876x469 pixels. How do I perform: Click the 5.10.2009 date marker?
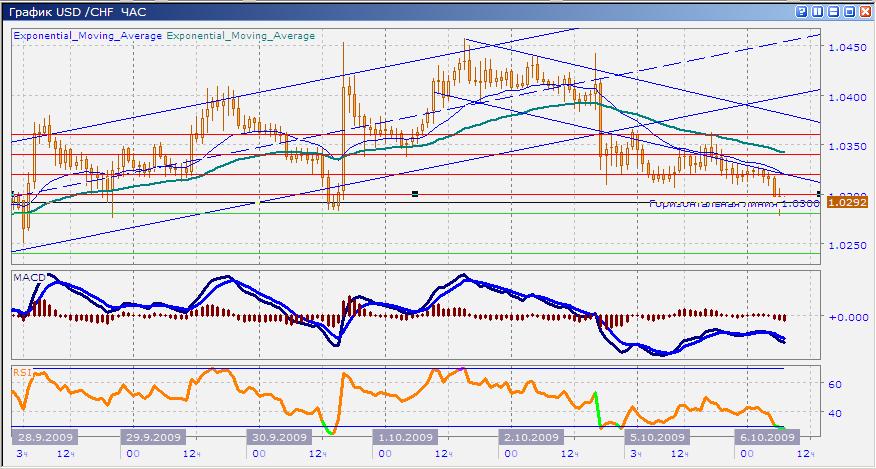click(x=655, y=437)
